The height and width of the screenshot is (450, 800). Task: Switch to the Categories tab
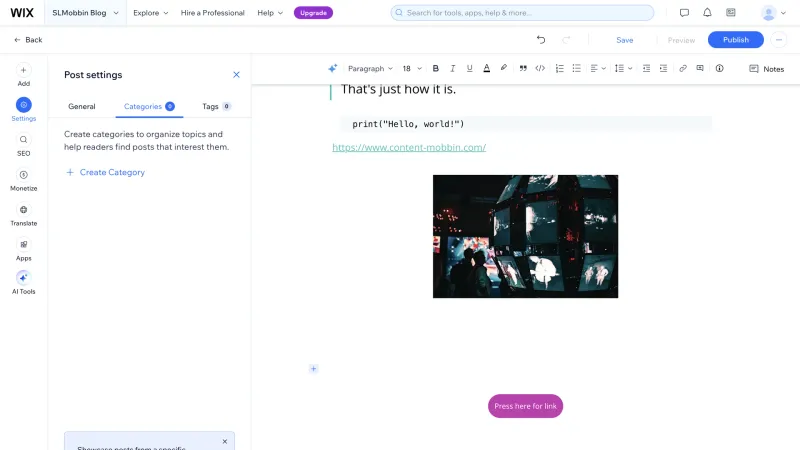click(149, 106)
